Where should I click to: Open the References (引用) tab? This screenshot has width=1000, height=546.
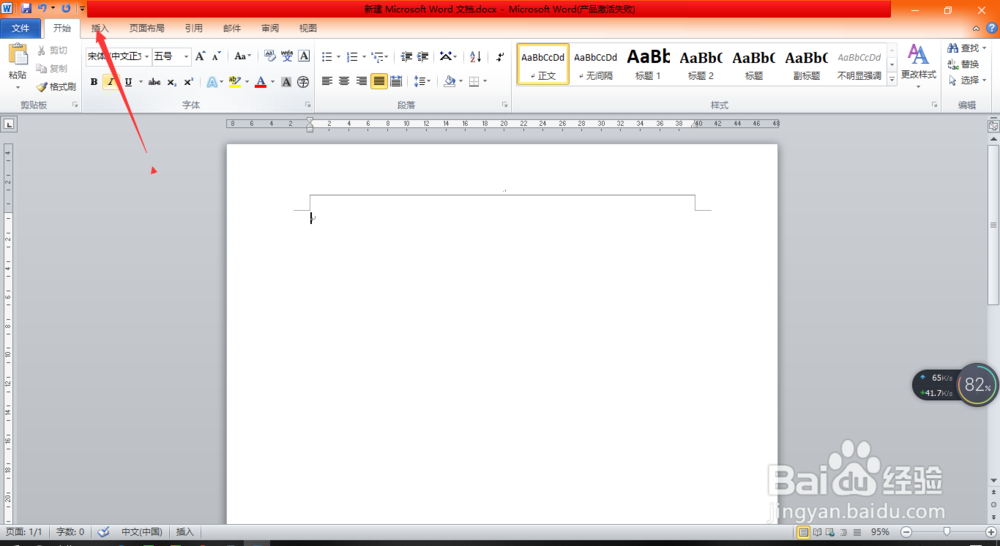point(194,28)
